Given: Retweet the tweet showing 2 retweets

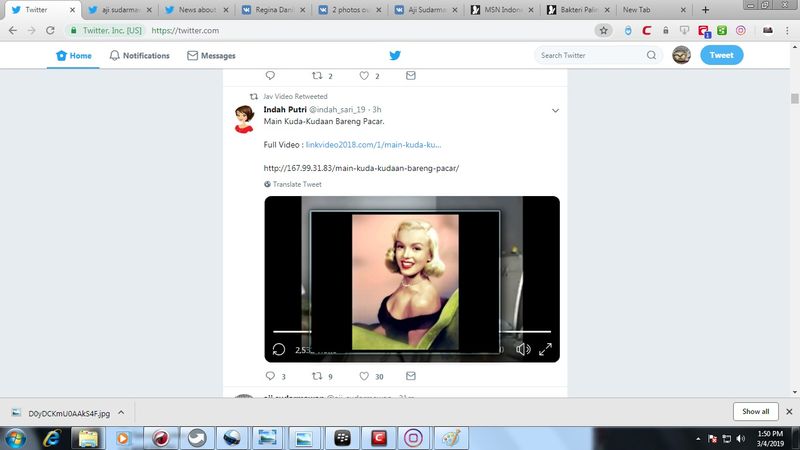Looking at the screenshot, I should [x=317, y=76].
